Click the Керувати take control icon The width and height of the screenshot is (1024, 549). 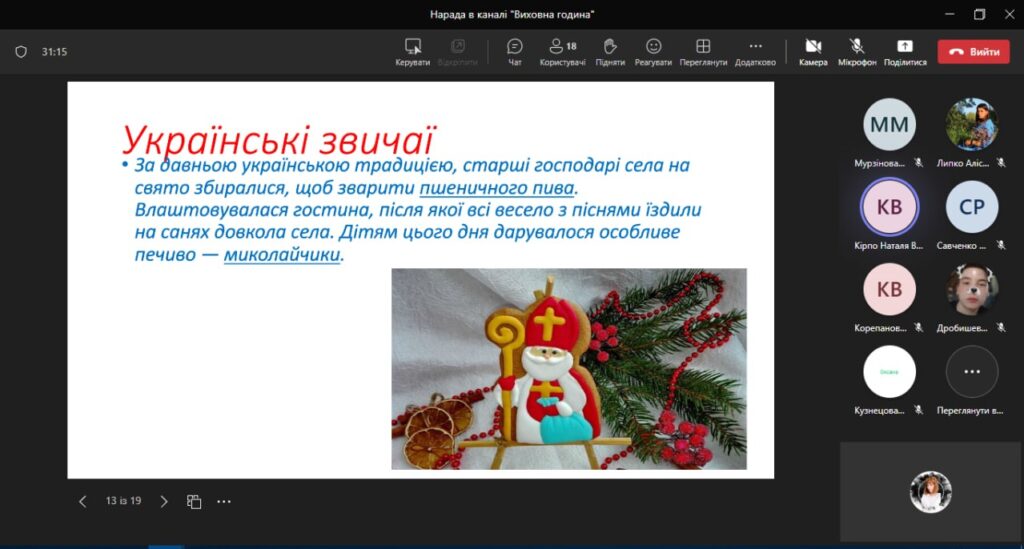412,47
